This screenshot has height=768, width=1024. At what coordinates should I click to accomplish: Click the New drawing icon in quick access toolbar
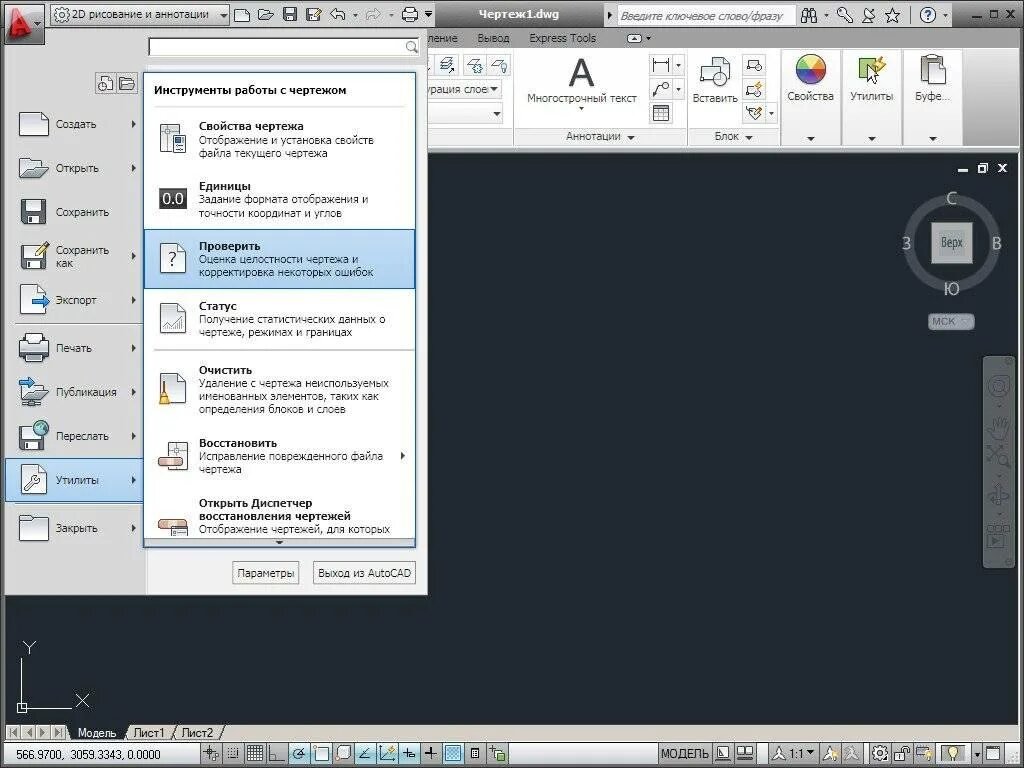[x=242, y=14]
